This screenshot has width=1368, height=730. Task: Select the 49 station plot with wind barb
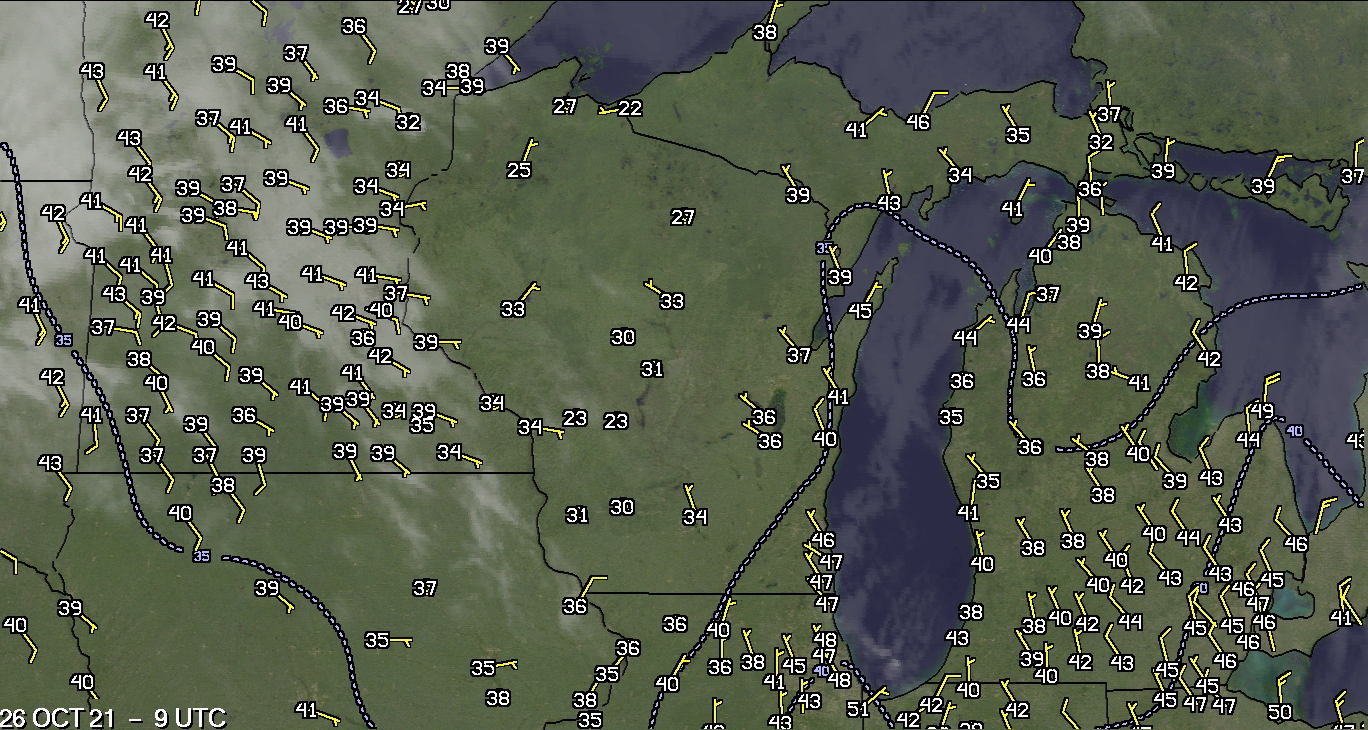1262,410
